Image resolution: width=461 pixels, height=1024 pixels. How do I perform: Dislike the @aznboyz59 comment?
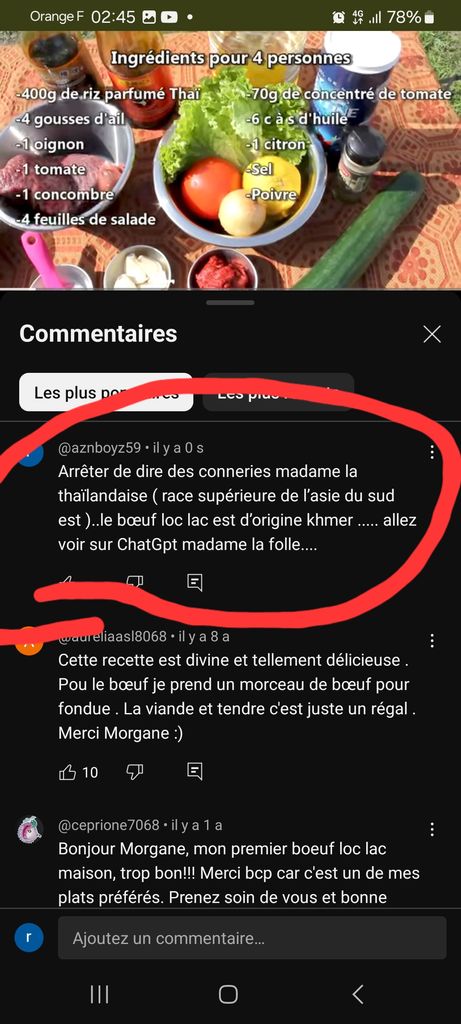tap(135, 583)
